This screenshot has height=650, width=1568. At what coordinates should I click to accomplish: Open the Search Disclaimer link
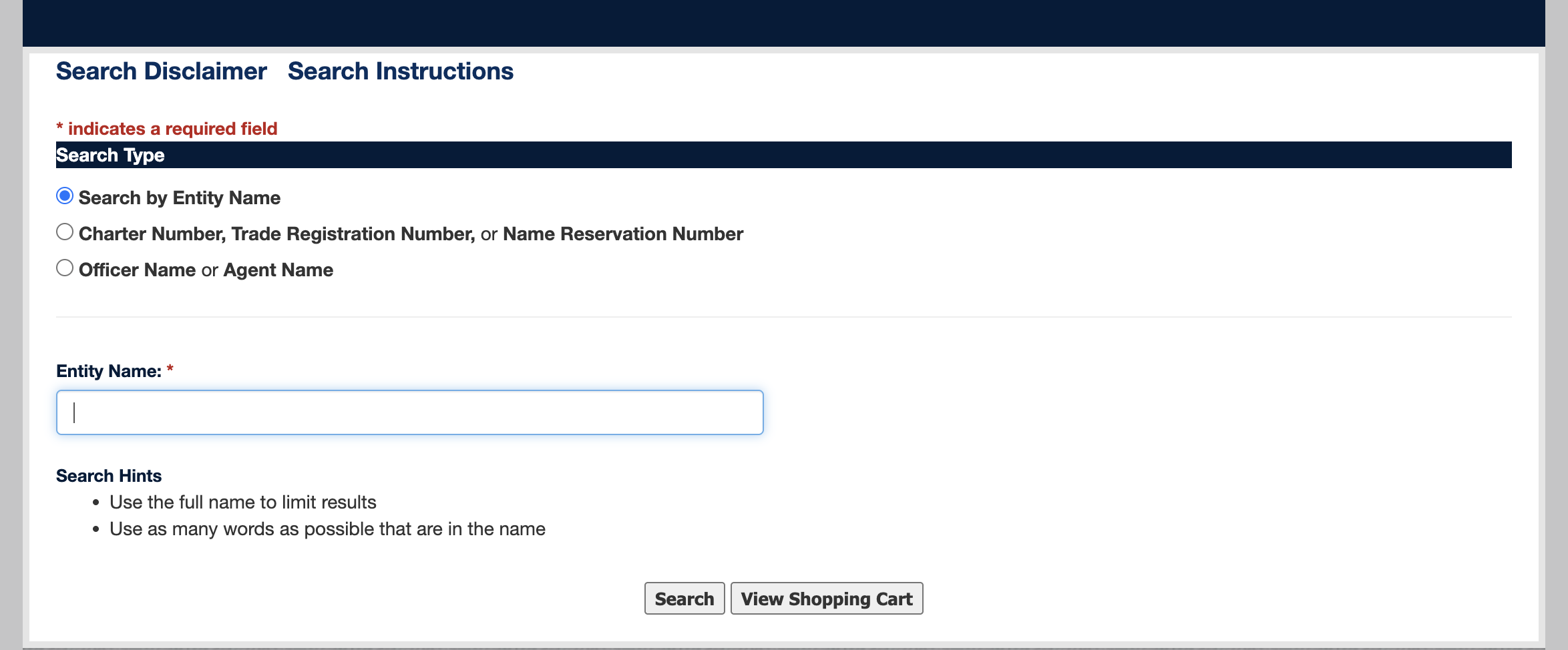click(x=161, y=71)
